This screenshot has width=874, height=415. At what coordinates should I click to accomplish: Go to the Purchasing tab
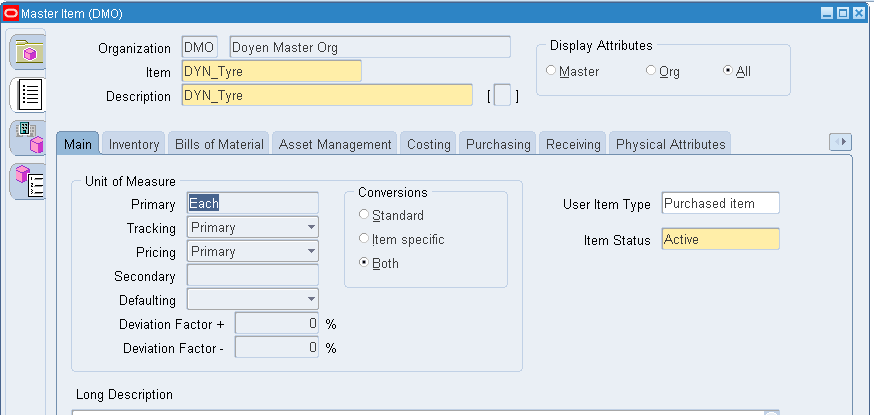pyautogui.click(x=498, y=144)
